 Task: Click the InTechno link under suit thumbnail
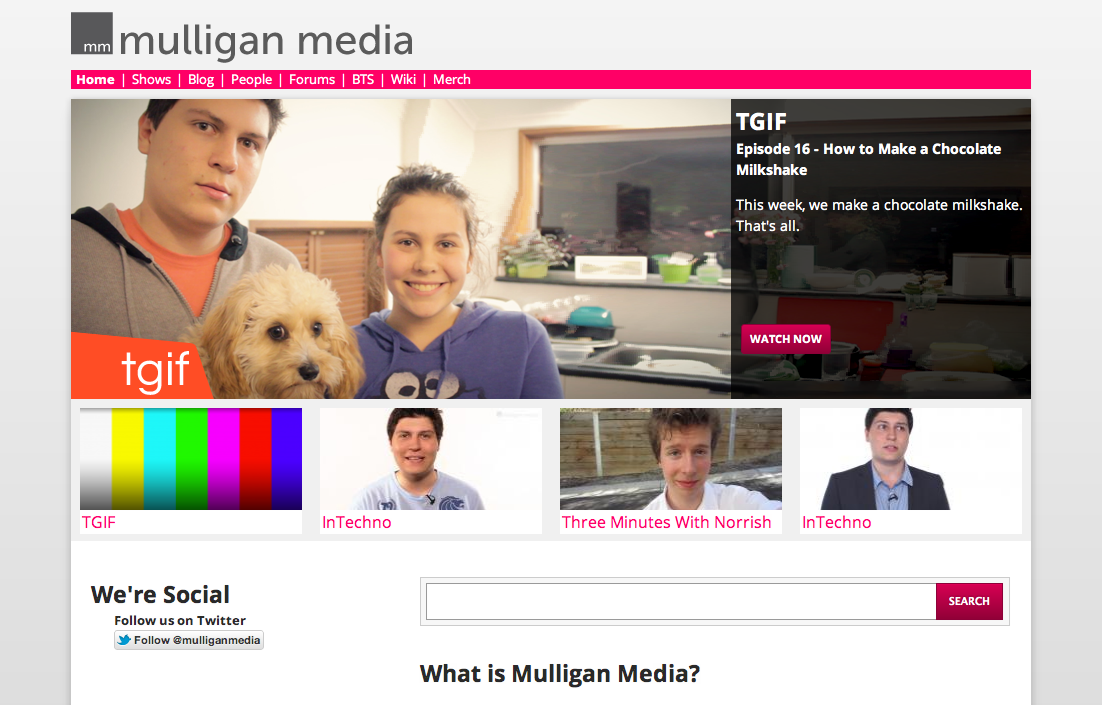[x=836, y=522]
